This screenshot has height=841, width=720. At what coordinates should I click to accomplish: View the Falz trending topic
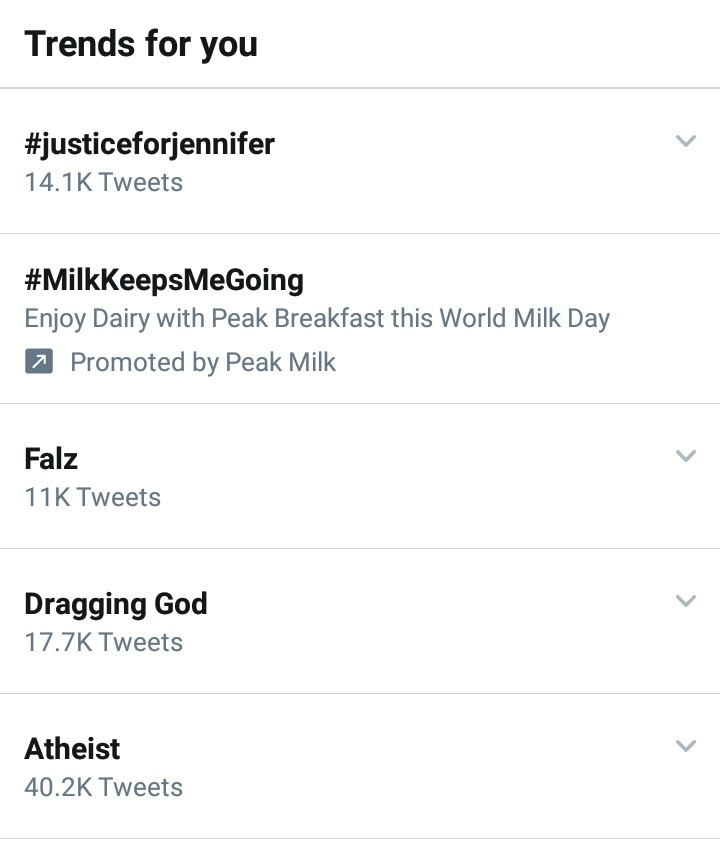point(51,459)
